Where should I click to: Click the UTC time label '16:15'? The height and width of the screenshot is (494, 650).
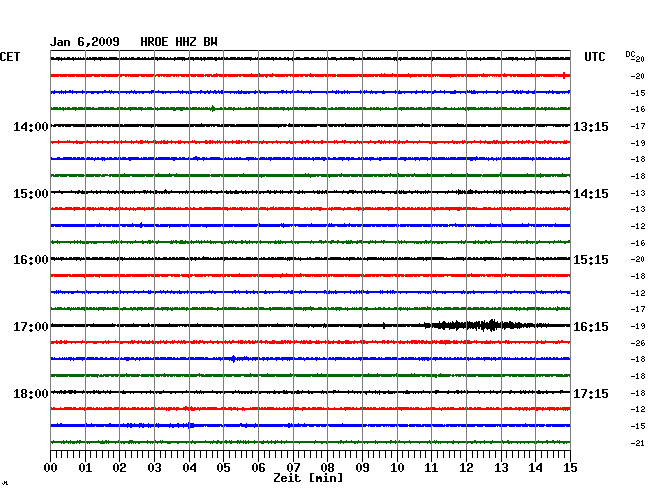(591, 327)
